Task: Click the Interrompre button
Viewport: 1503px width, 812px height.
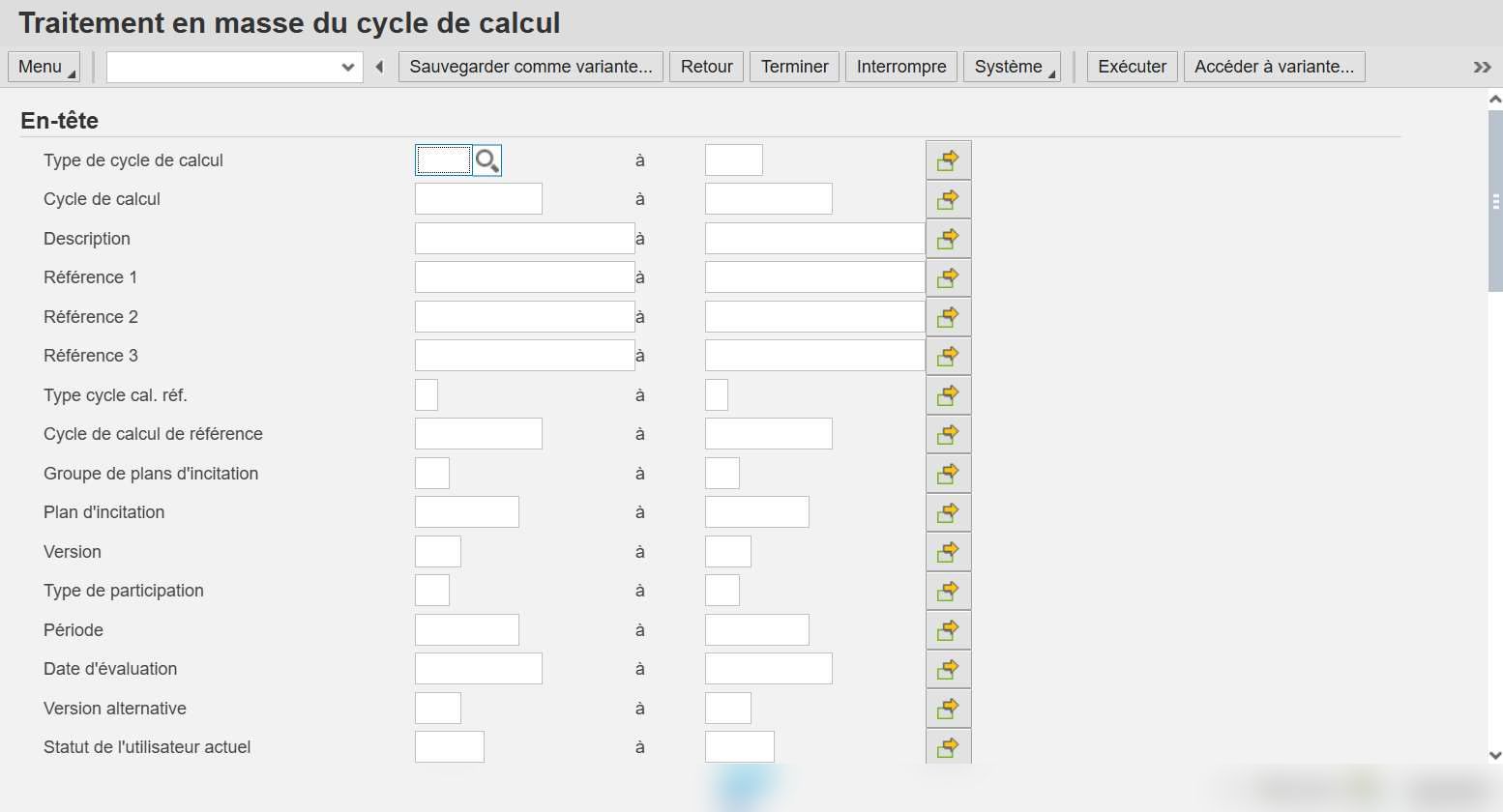Action: (901, 67)
